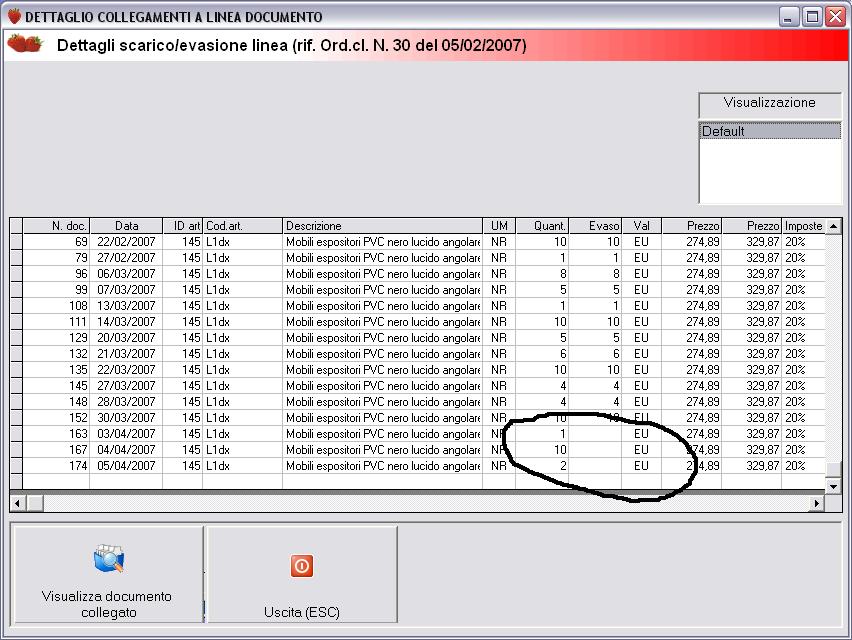The image size is (852, 640).
Task: Click row selector for document 69
Action: coord(17,242)
